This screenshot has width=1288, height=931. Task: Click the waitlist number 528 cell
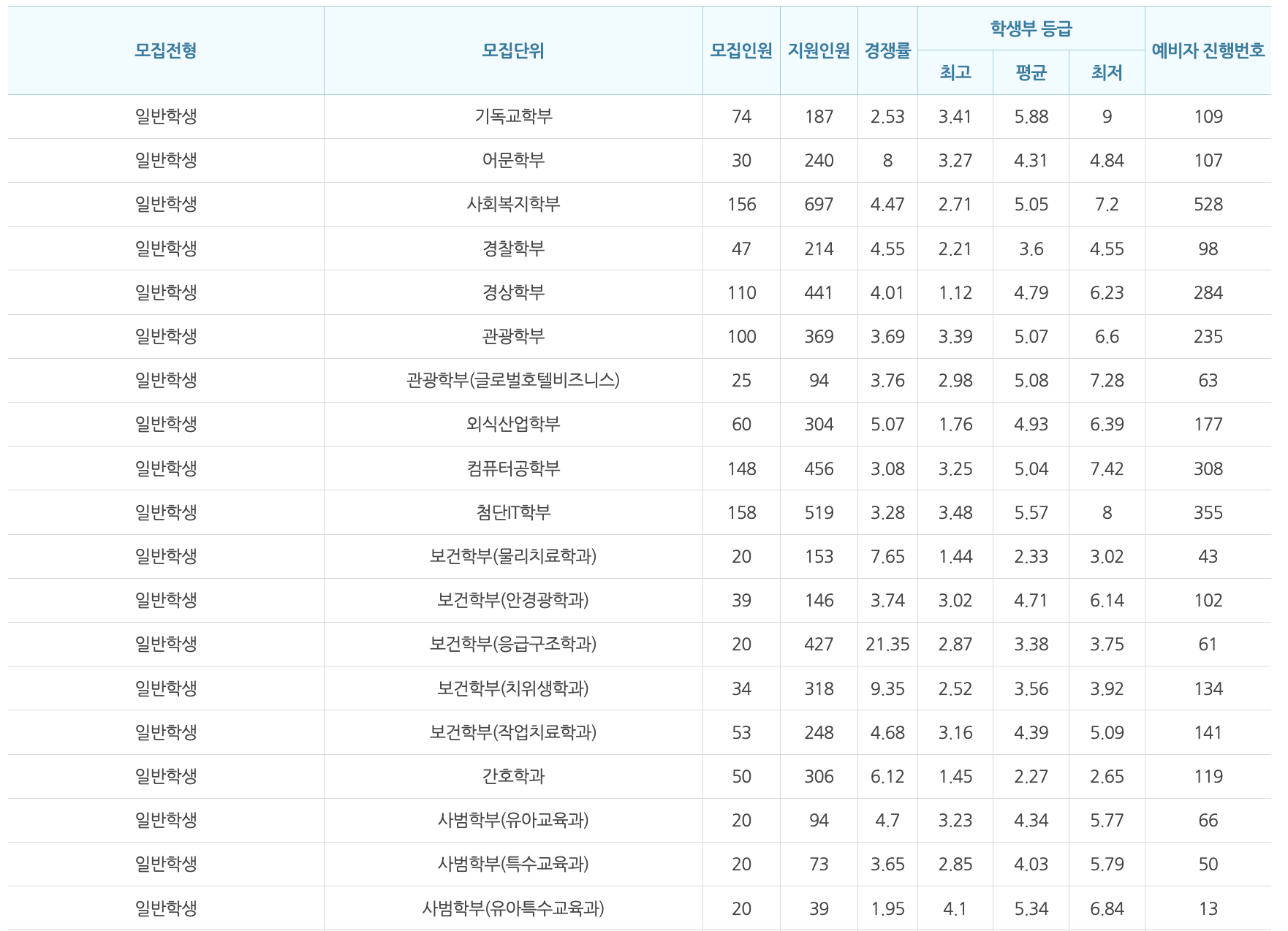(x=1210, y=204)
